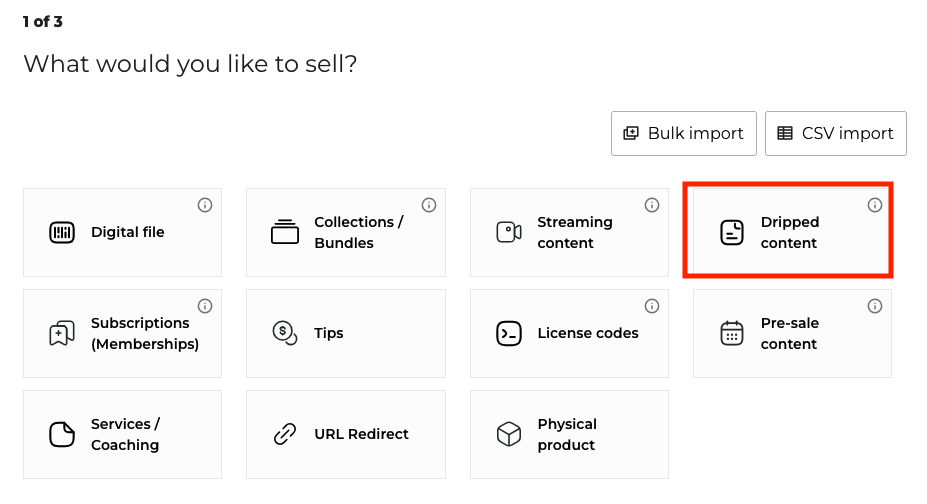Pick the Services / Coaching card

[x=122, y=435]
